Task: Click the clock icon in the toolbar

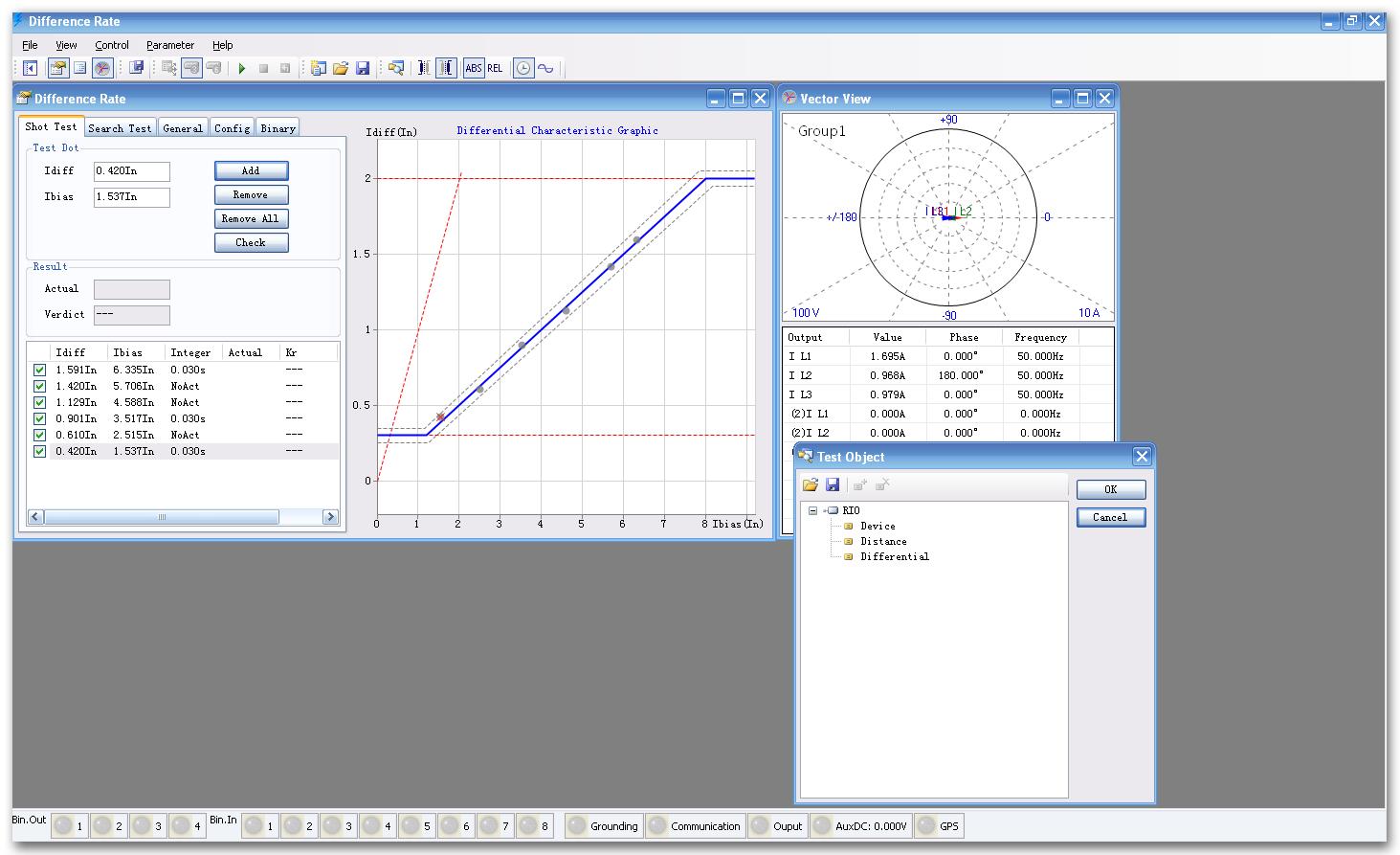Action: click(x=522, y=68)
